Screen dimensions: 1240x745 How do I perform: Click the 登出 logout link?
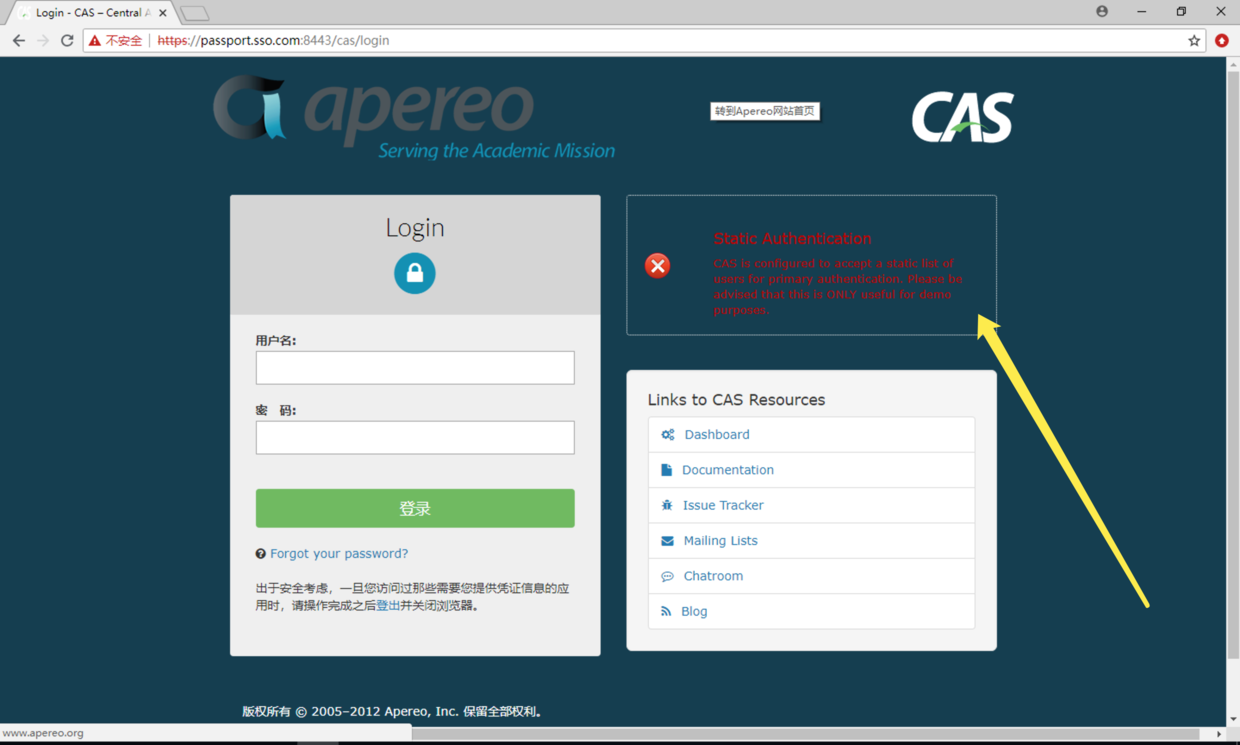point(388,606)
